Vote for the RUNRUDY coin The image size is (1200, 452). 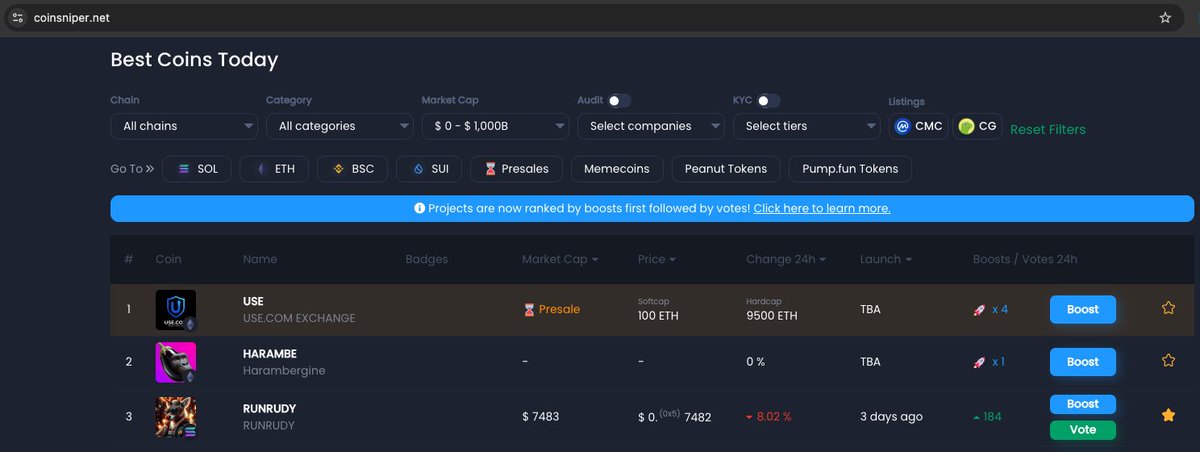pos(1082,430)
